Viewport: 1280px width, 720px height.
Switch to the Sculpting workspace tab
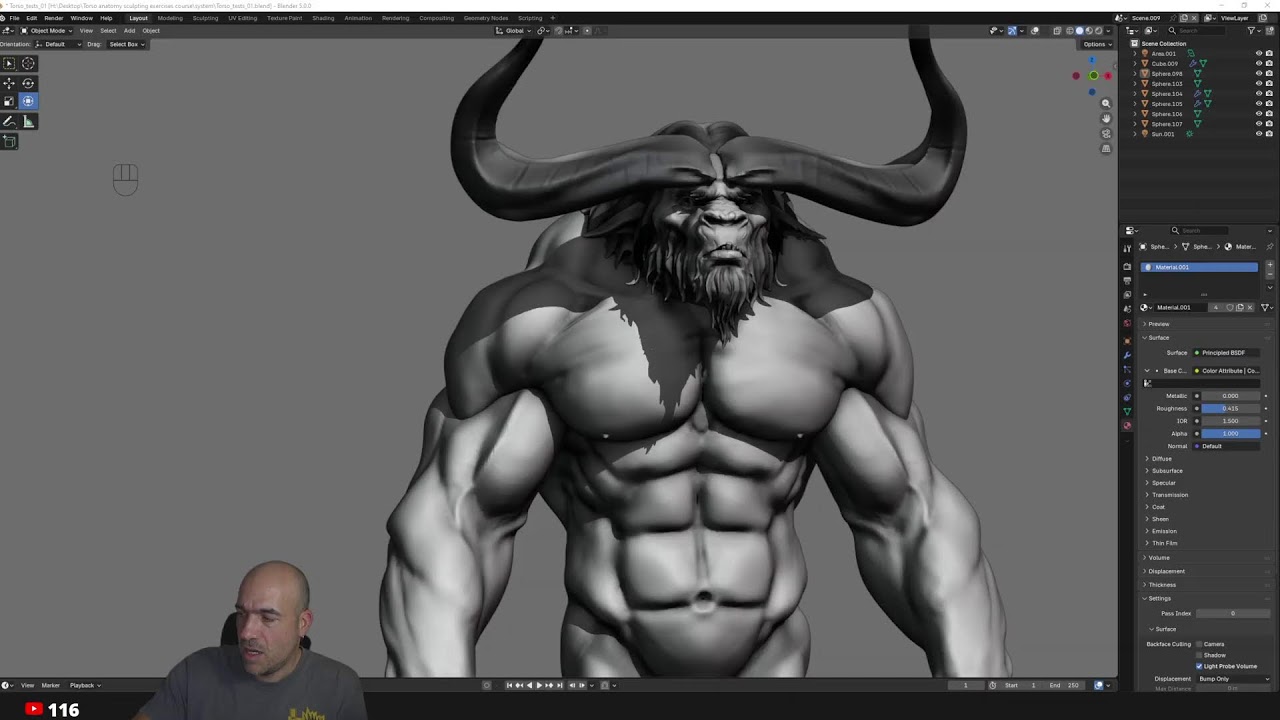click(205, 18)
